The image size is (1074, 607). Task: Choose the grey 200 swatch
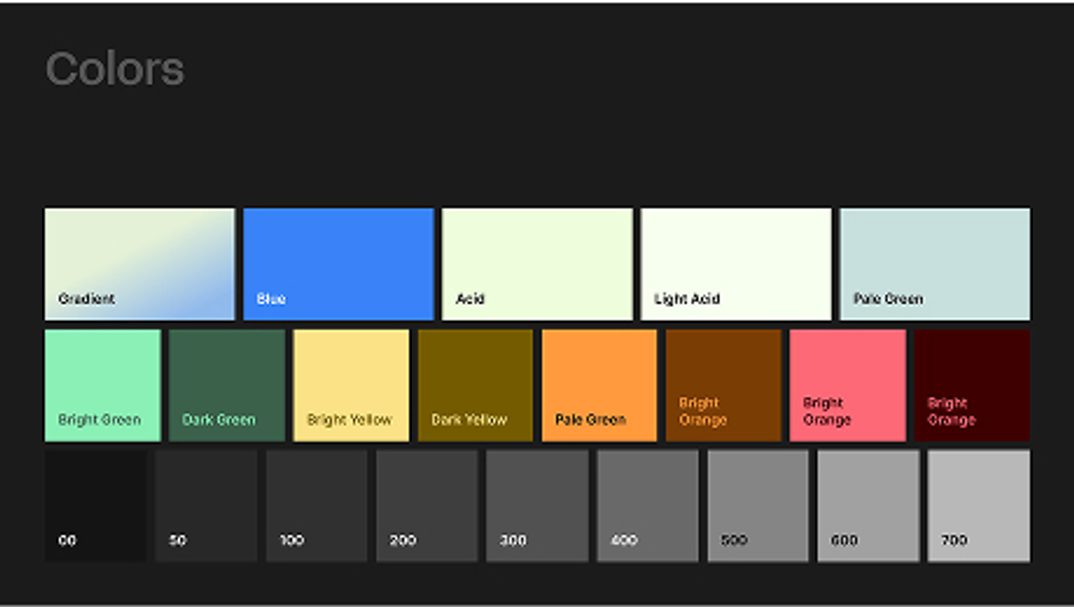(x=426, y=505)
